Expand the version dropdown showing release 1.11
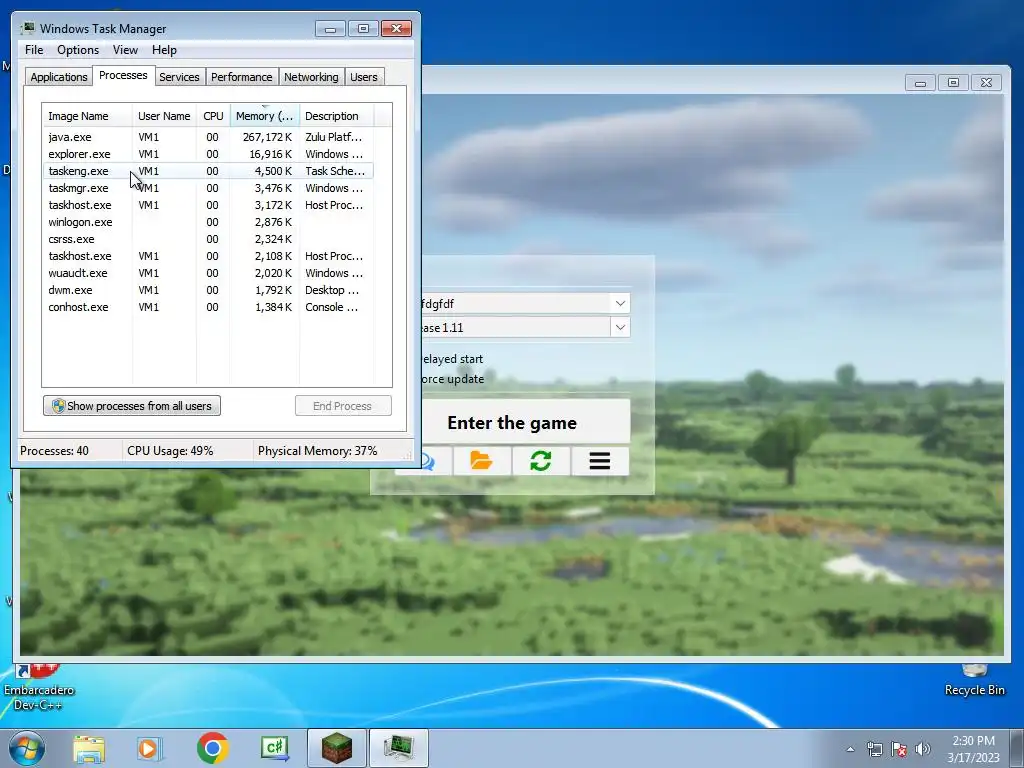The image size is (1024, 768). 620,327
